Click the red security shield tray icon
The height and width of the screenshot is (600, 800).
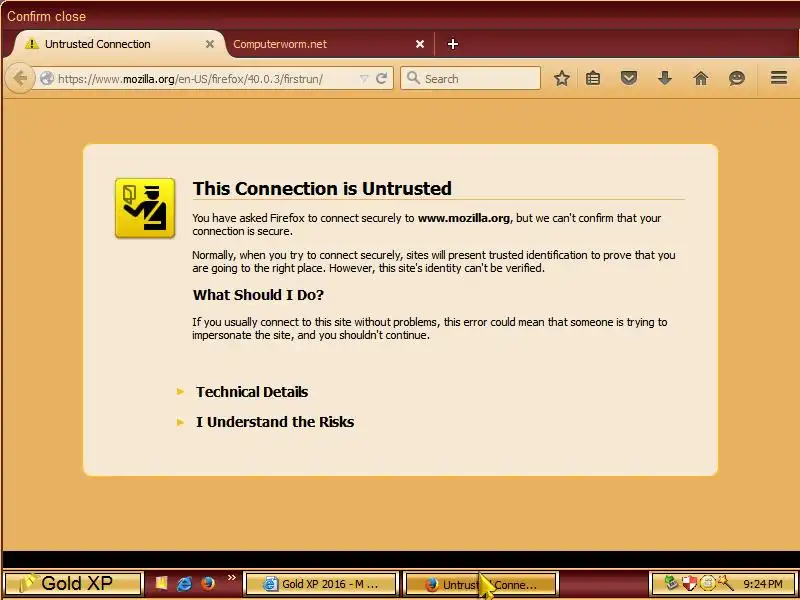click(x=690, y=583)
